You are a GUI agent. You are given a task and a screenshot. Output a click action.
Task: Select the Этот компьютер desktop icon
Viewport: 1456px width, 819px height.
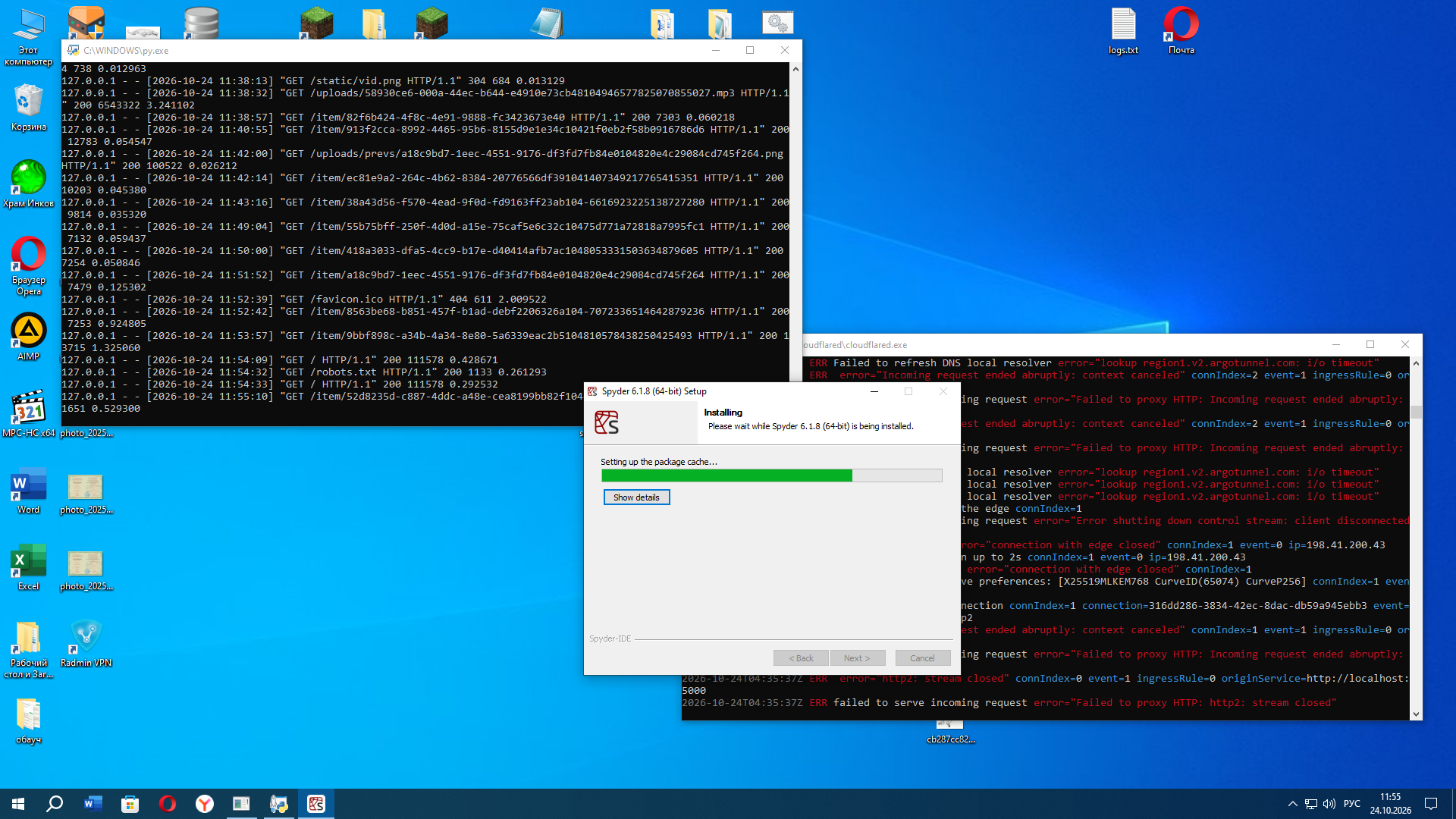pyautogui.click(x=29, y=37)
